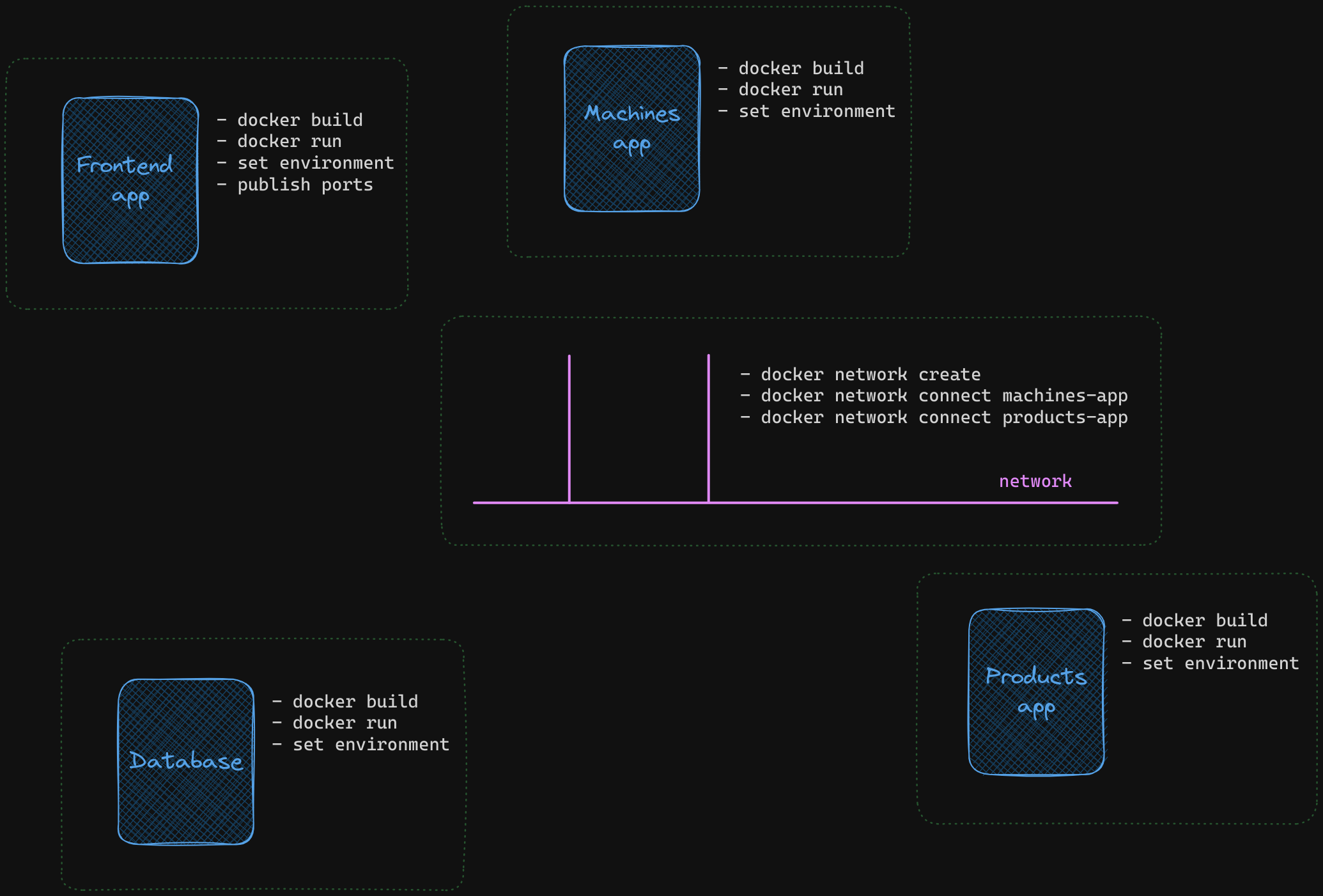
Task: Select the right vertical network connector line
Action: pyautogui.click(x=708, y=428)
